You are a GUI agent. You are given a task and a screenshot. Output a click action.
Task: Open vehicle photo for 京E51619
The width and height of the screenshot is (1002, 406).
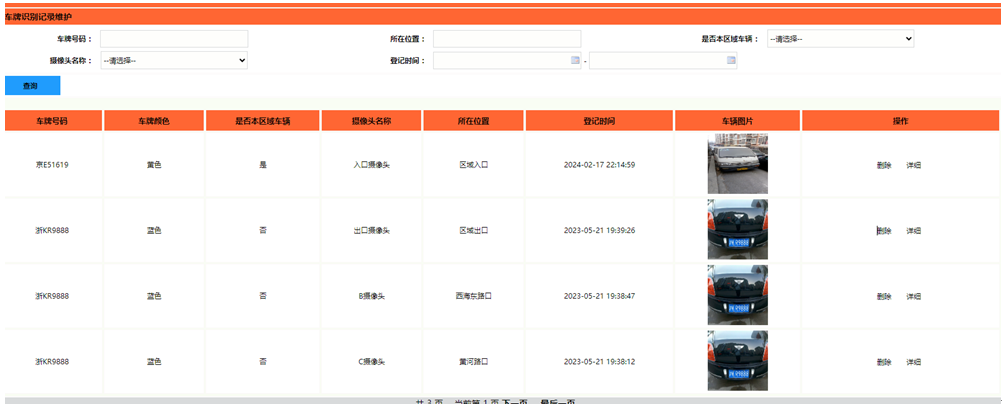[x=737, y=164]
